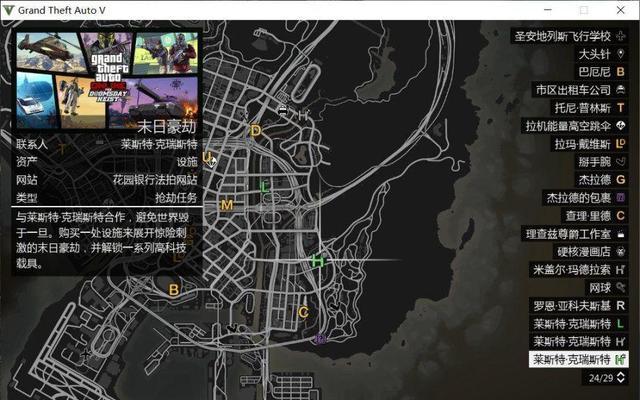
Task: Click the airport plane marker on map
Action: [85, 353]
